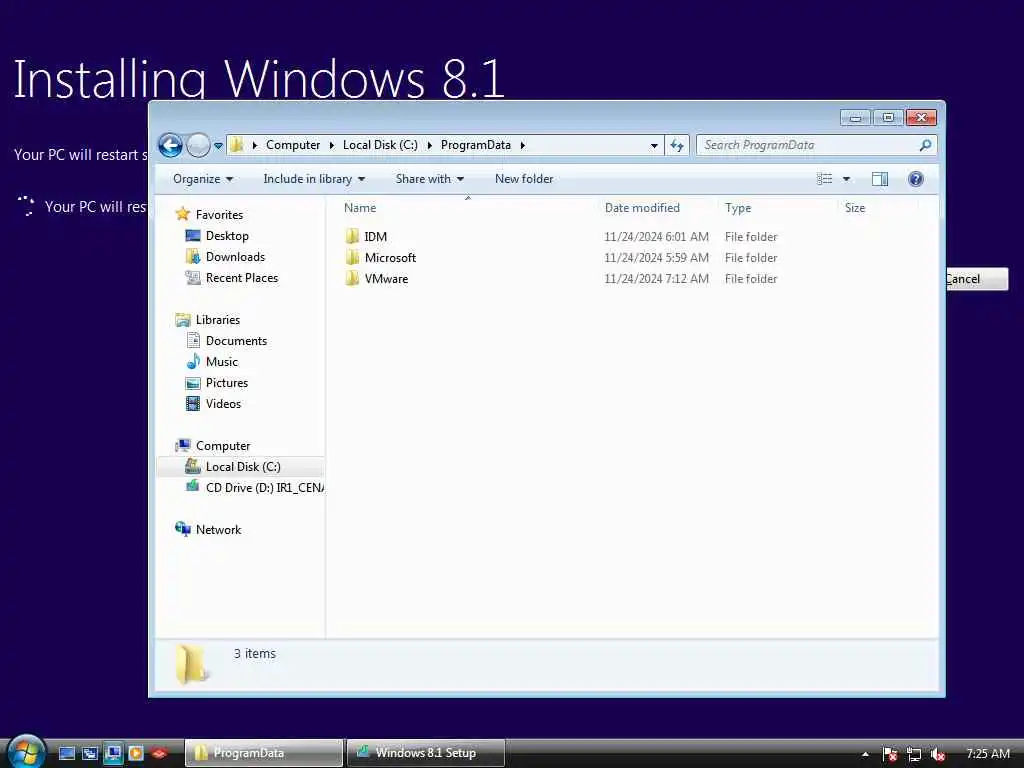Click New folder button
This screenshot has width=1024, height=768.
(524, 179)
